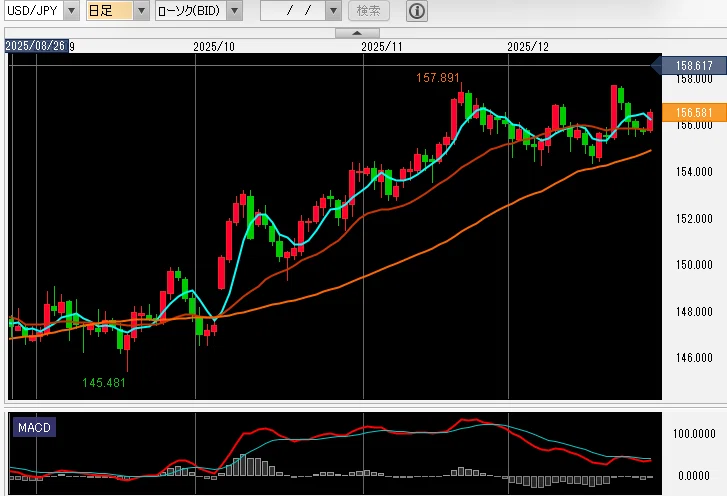Click the 0.0000 MACD axis label
The height and width of the screenshot is (496, 727).
click(694, 476)
